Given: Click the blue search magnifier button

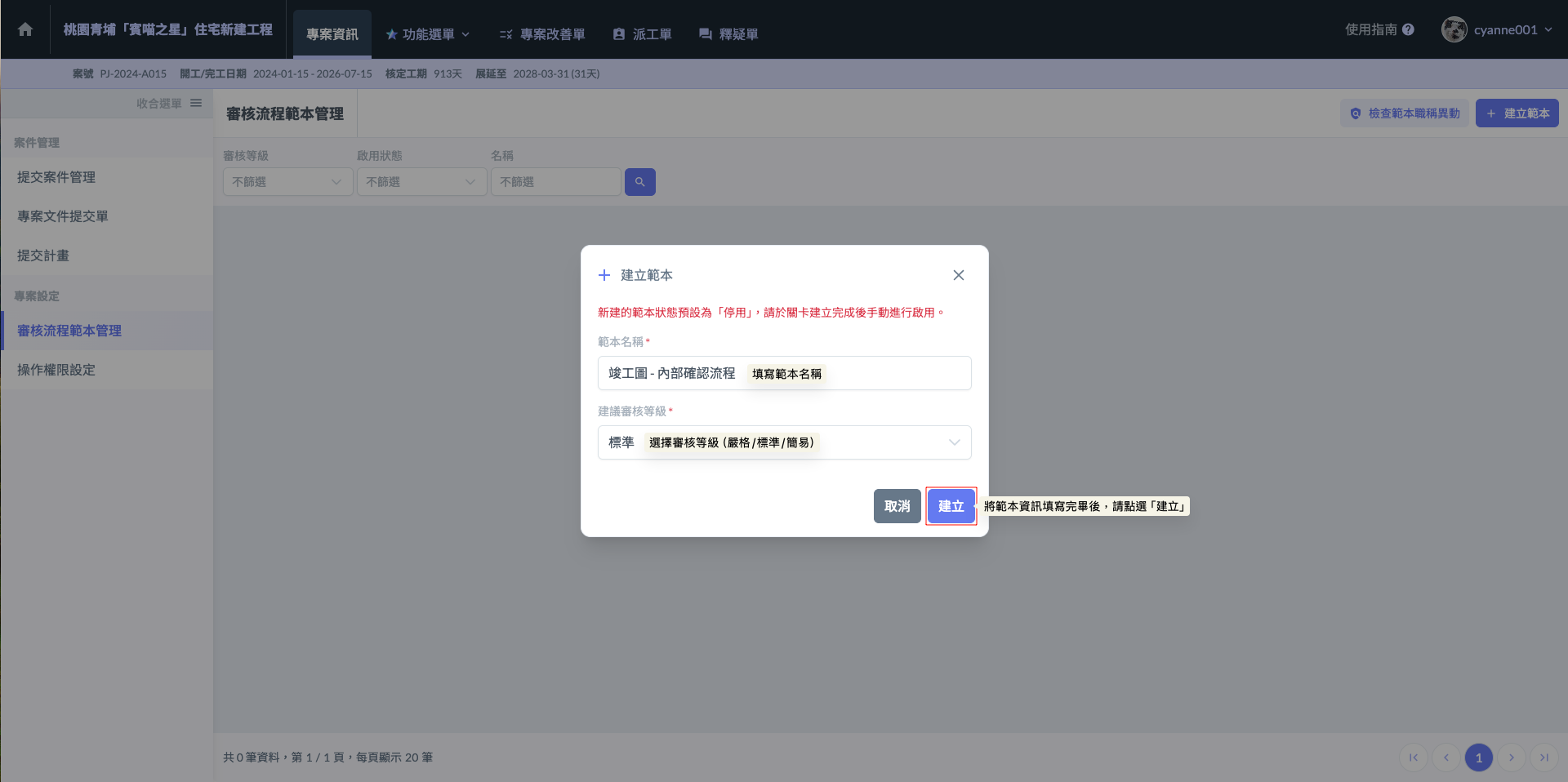Looking at the screenshot, I should 640,181.
